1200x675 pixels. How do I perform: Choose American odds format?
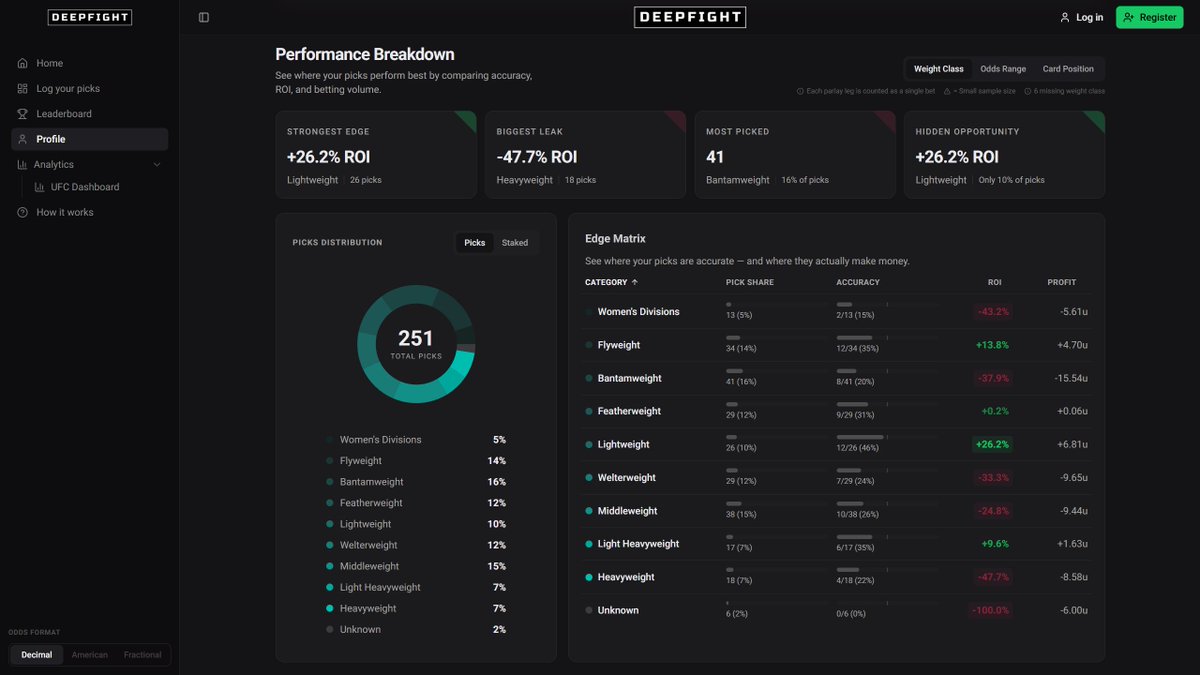coord(90,655)
